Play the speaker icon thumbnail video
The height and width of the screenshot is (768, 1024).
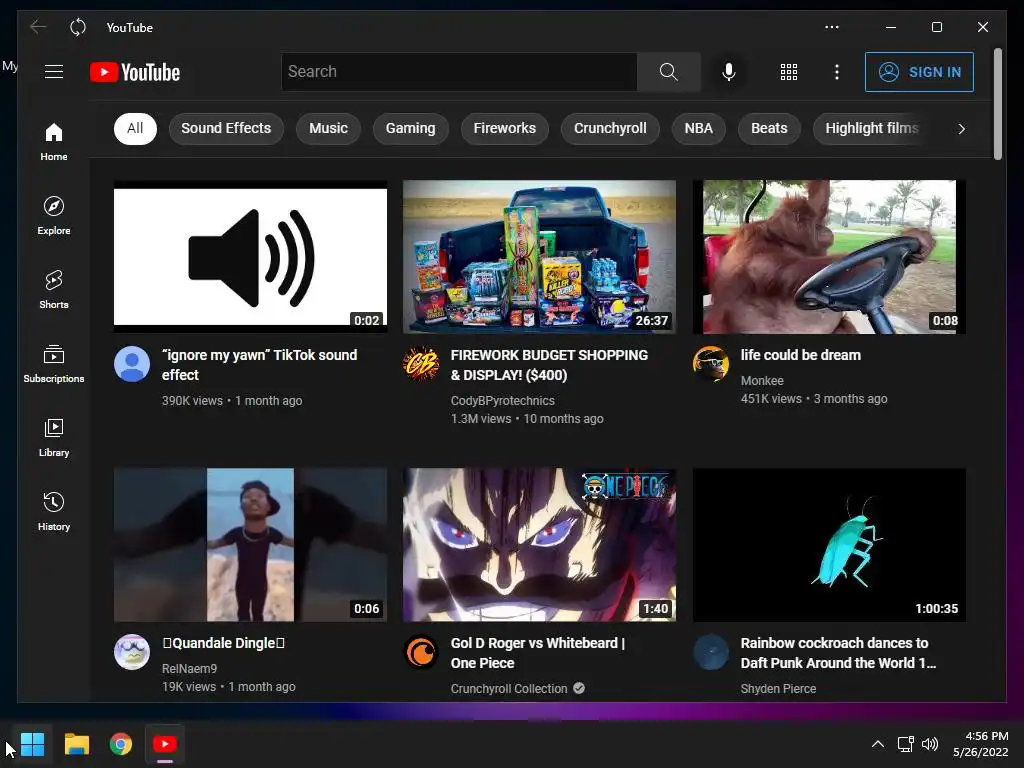[x=250, y=257]
